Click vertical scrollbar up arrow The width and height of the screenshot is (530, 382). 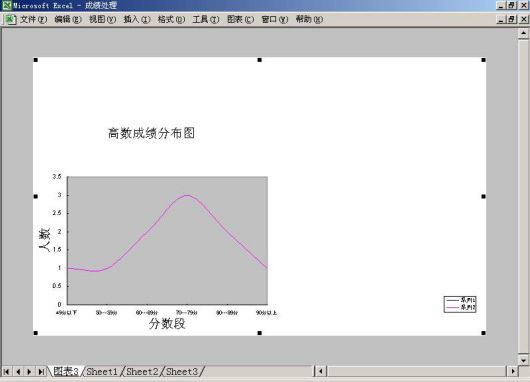(x=523, y=33)
